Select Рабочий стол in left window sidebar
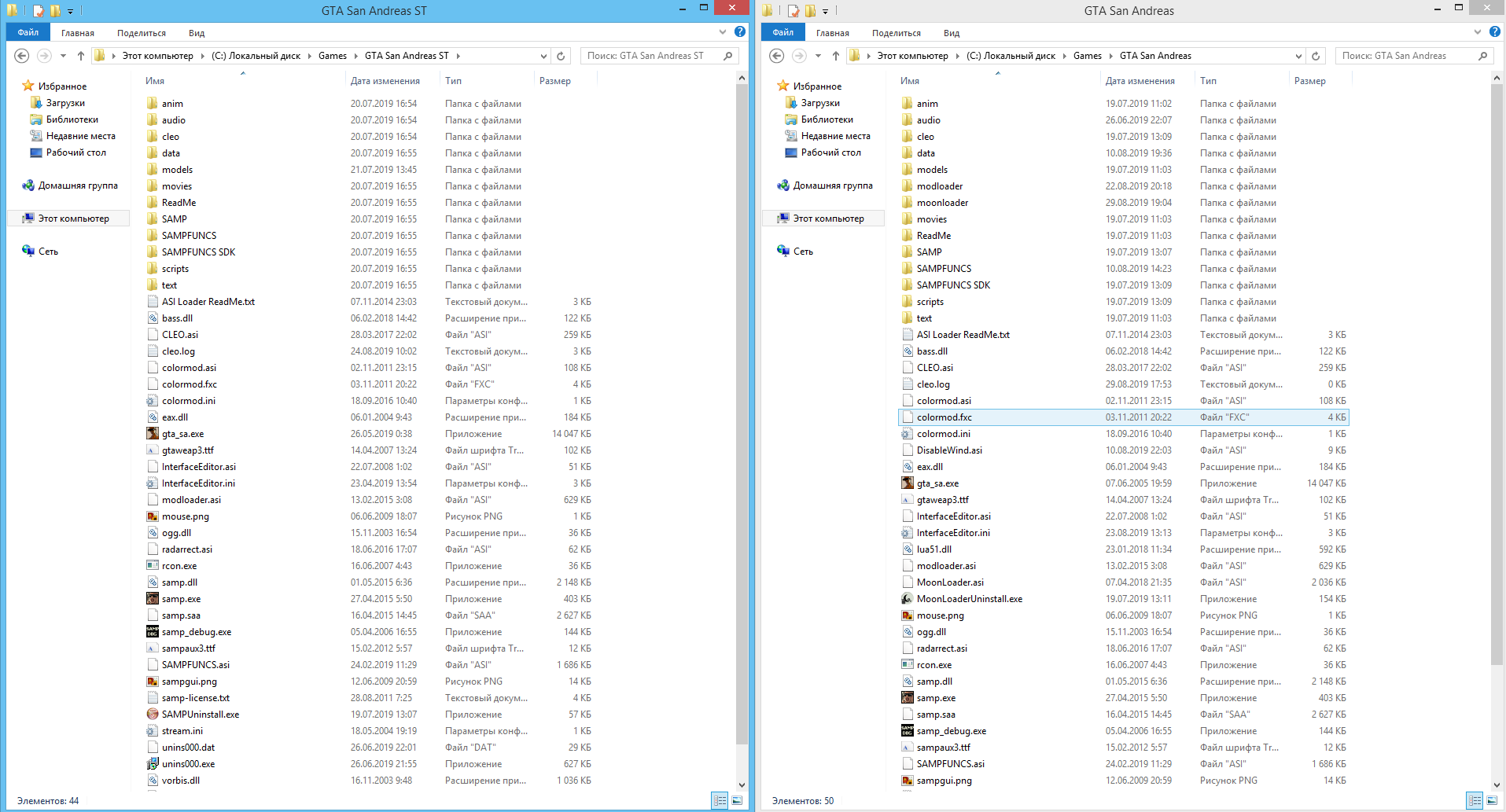 pos(75,152)
